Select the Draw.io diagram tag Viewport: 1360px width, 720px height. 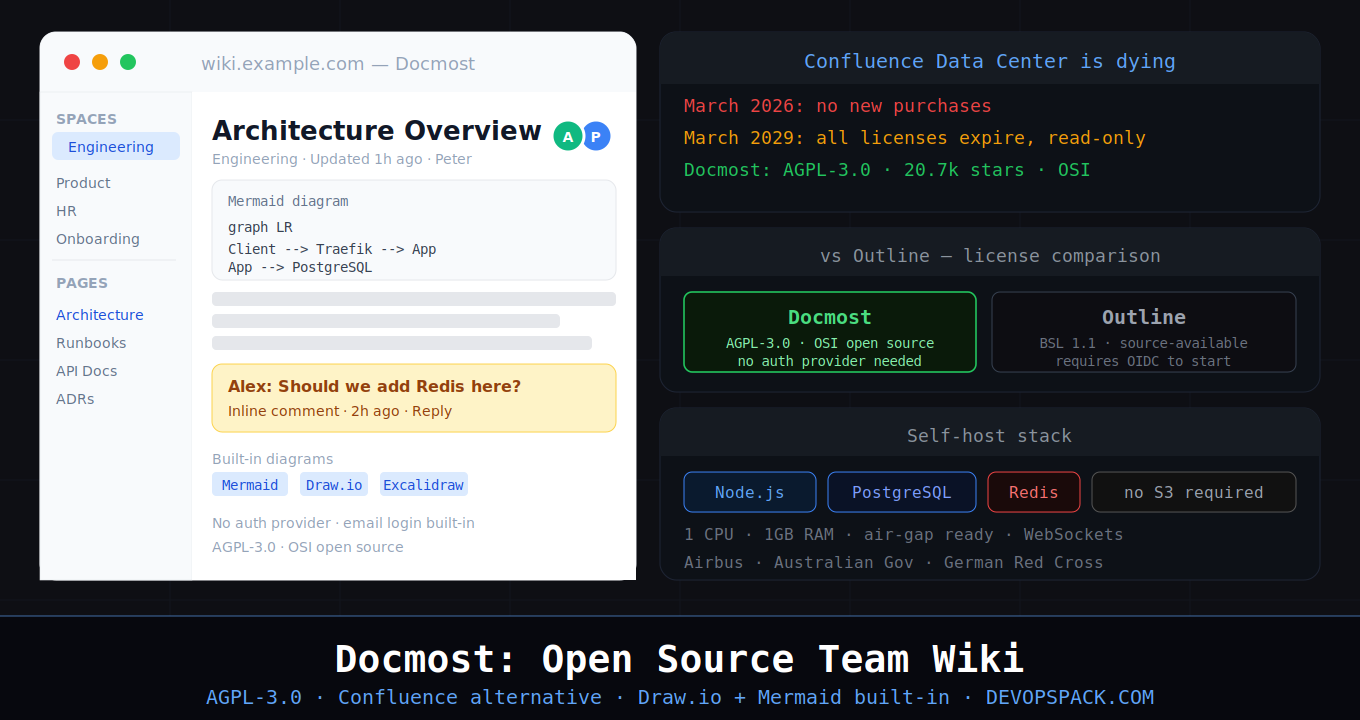[x=334, y=485]
